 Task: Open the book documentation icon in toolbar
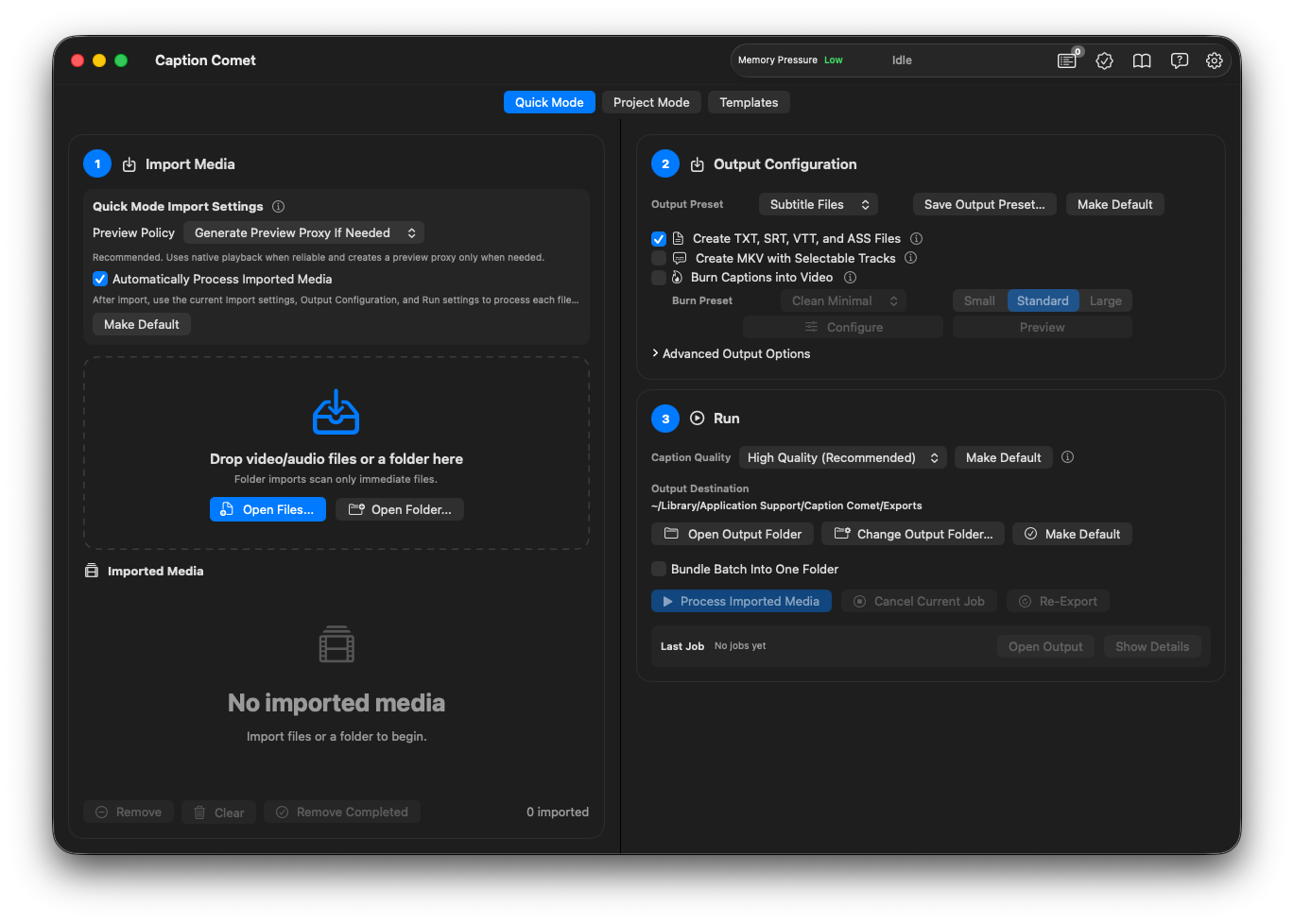[x=1142, y=60]
